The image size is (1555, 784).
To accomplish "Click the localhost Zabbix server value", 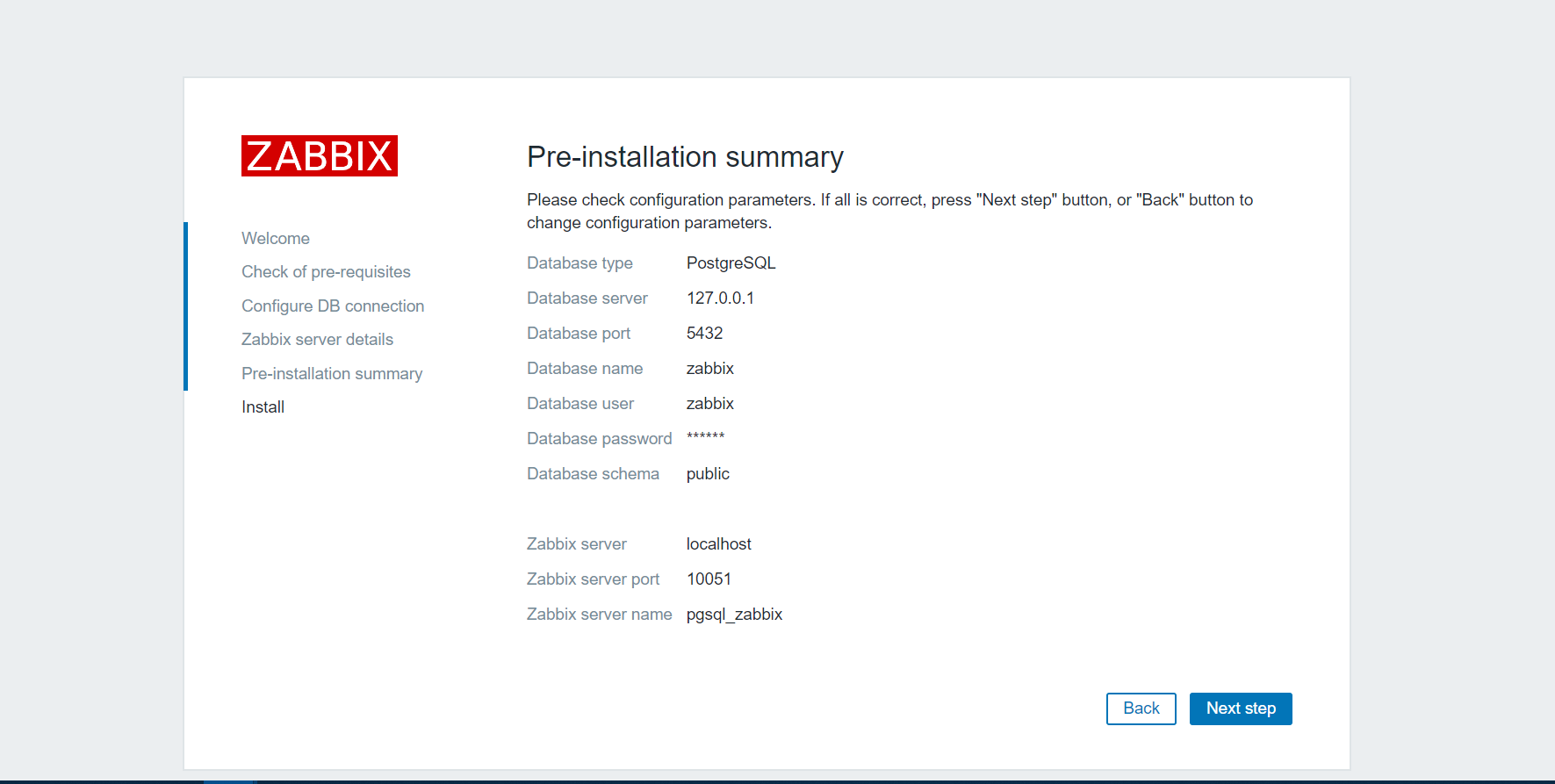I will (x=718, y=544).
